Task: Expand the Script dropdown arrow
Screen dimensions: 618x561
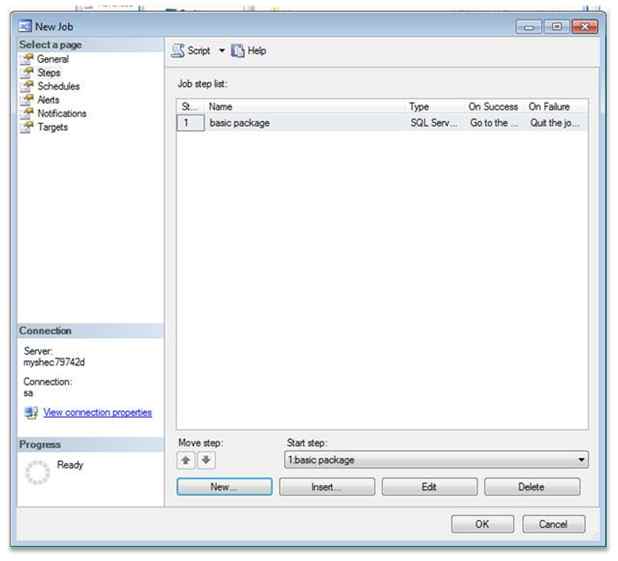Action: click(x=222, y=51)
